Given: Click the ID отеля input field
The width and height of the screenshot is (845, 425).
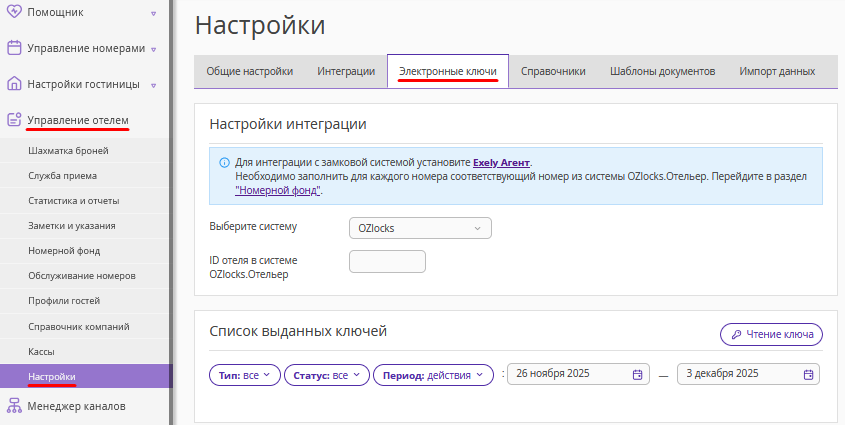Looking at the screenshot, I should coord(387,261).
